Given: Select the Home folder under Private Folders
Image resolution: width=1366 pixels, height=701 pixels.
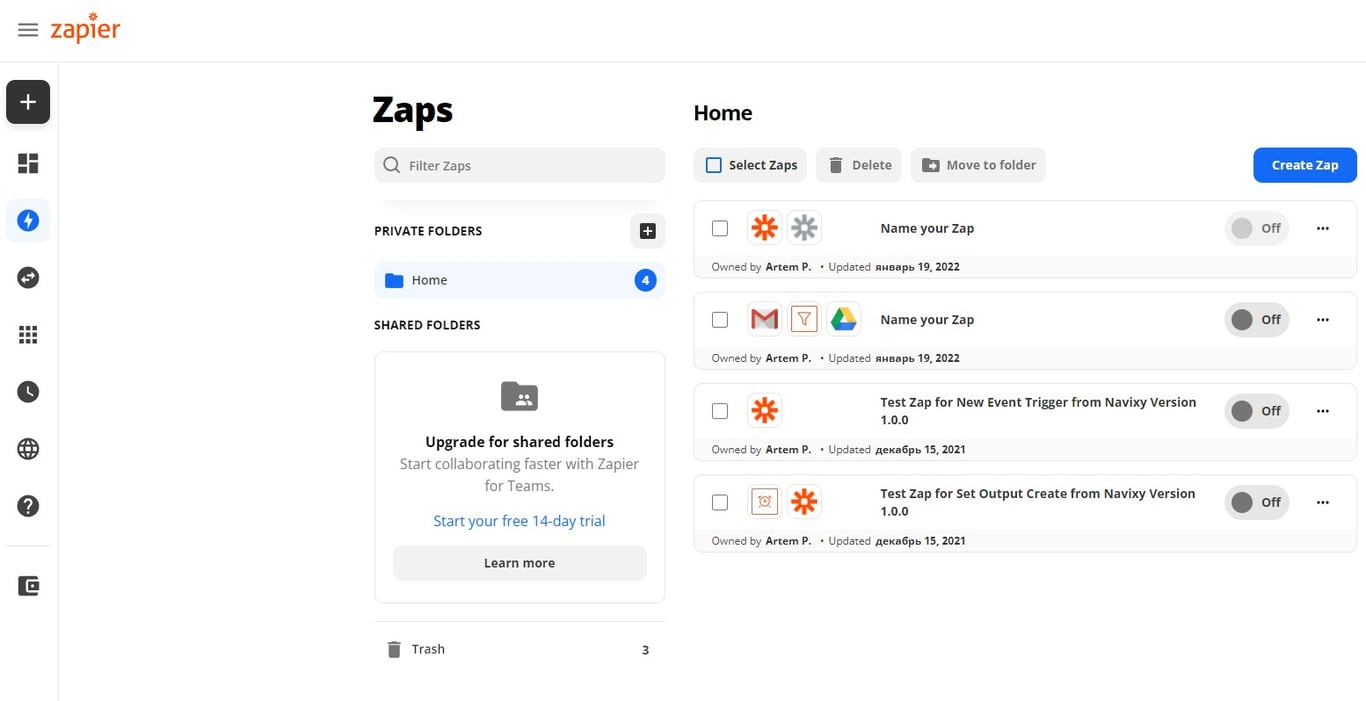Looking at the screenshot, I should [429, 280].
